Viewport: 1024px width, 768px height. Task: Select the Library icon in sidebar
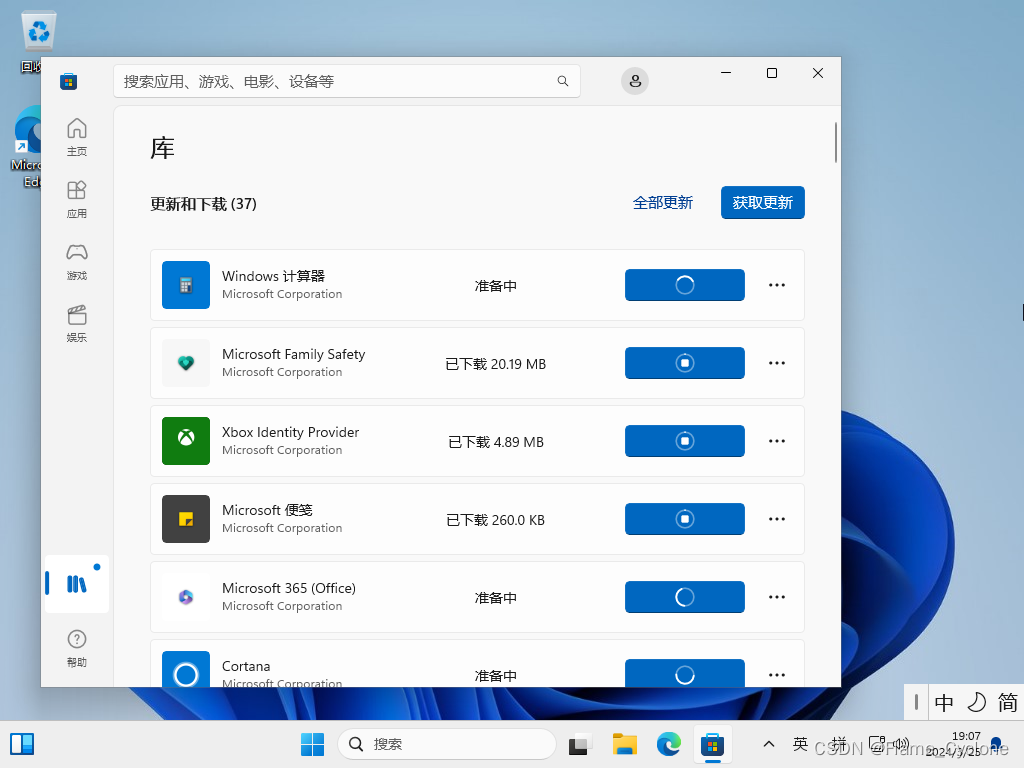point(76,583)
